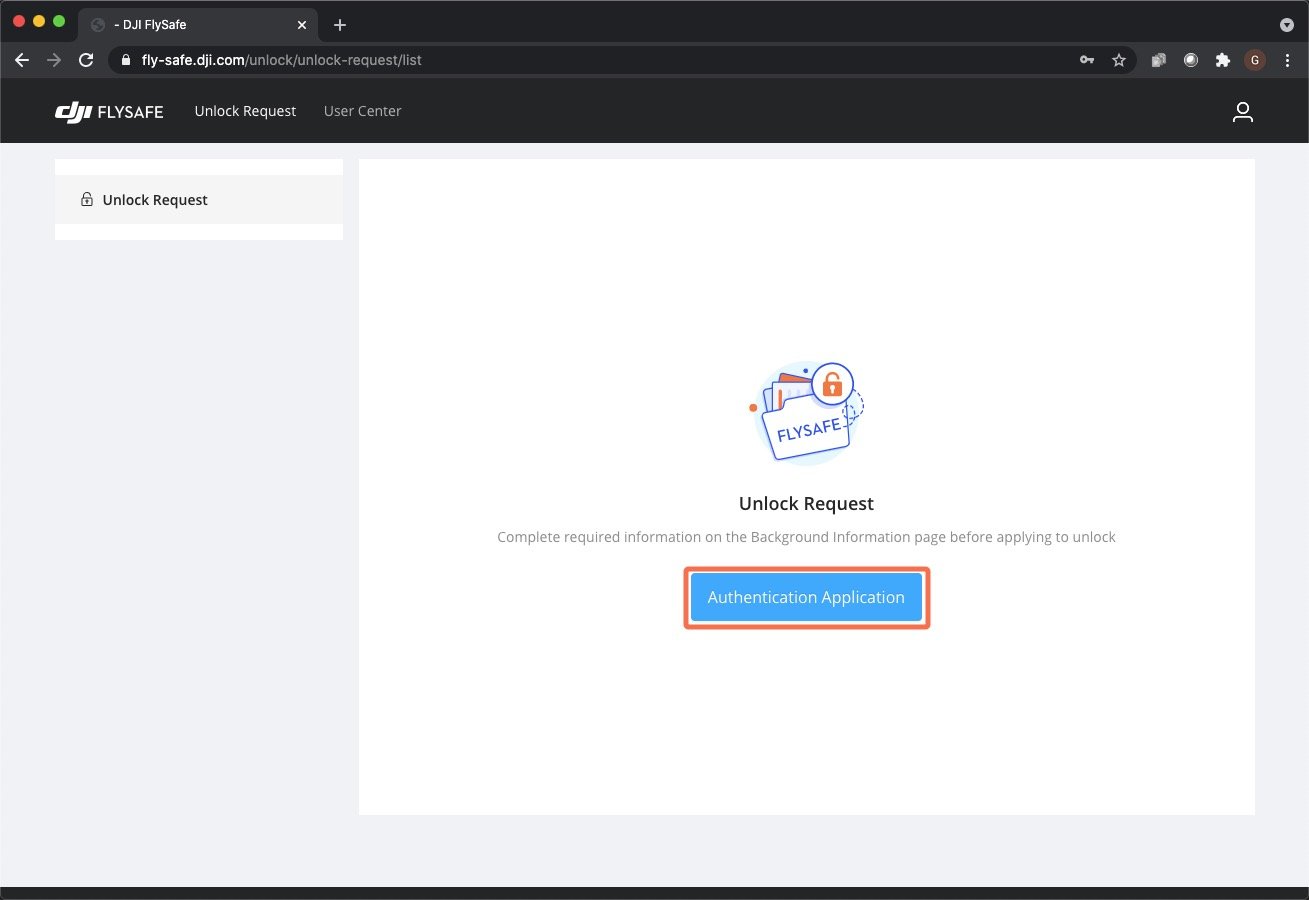Open the Unlock Request navigation tab
This screenshot has height=900, width=1309.
coord(245,111)
